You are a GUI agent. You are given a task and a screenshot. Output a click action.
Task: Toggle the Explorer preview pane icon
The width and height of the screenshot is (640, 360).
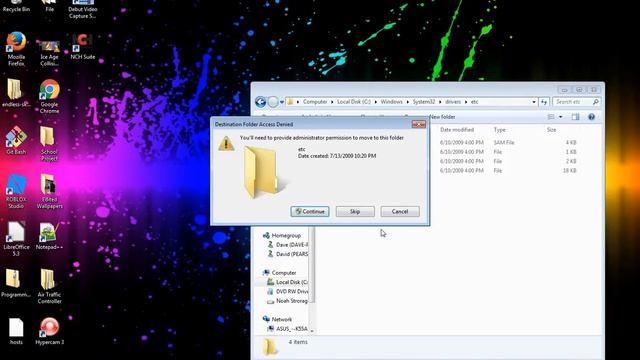pos(576,117)
